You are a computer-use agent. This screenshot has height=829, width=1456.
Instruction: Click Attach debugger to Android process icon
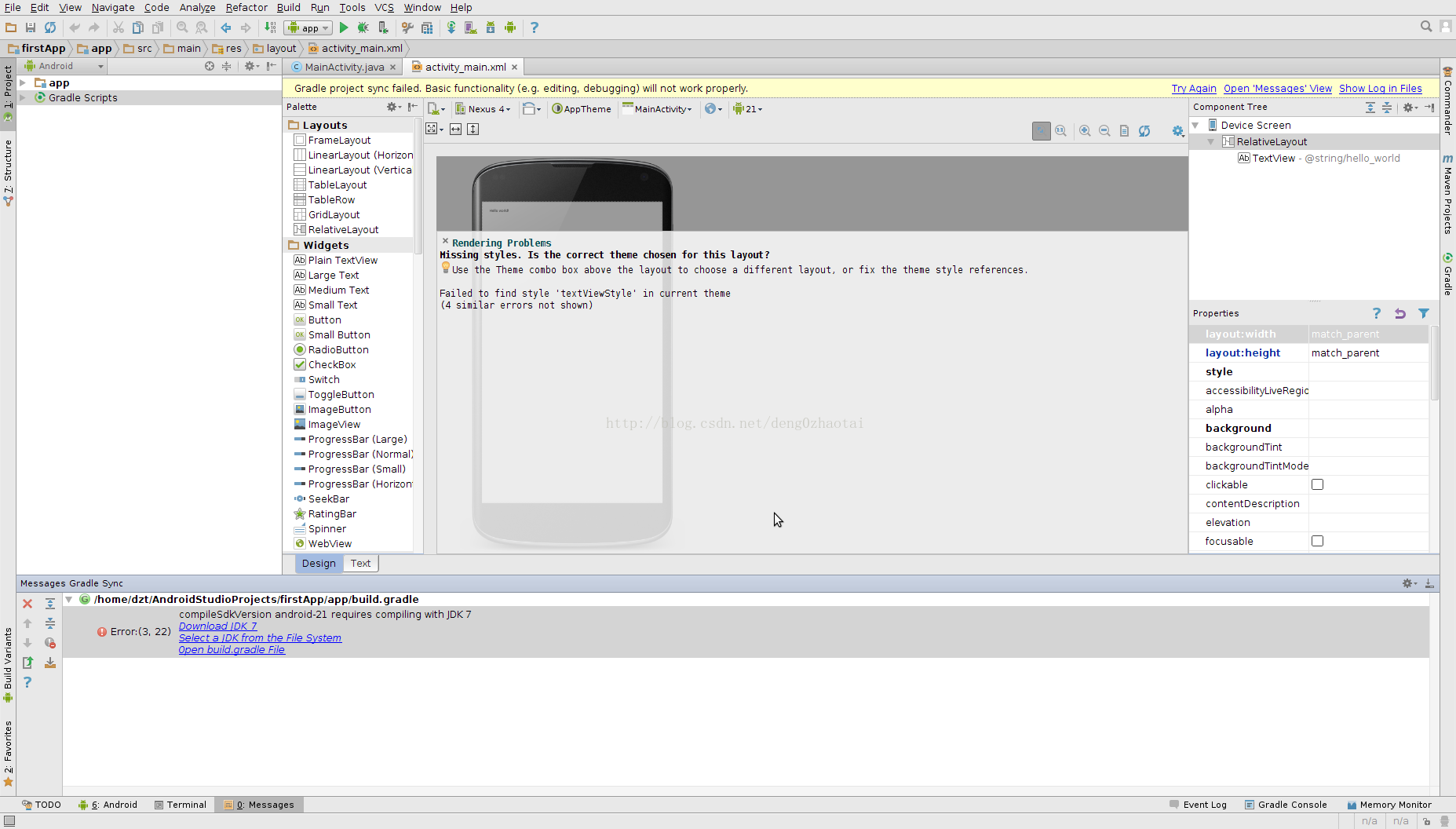coord(383,27)
